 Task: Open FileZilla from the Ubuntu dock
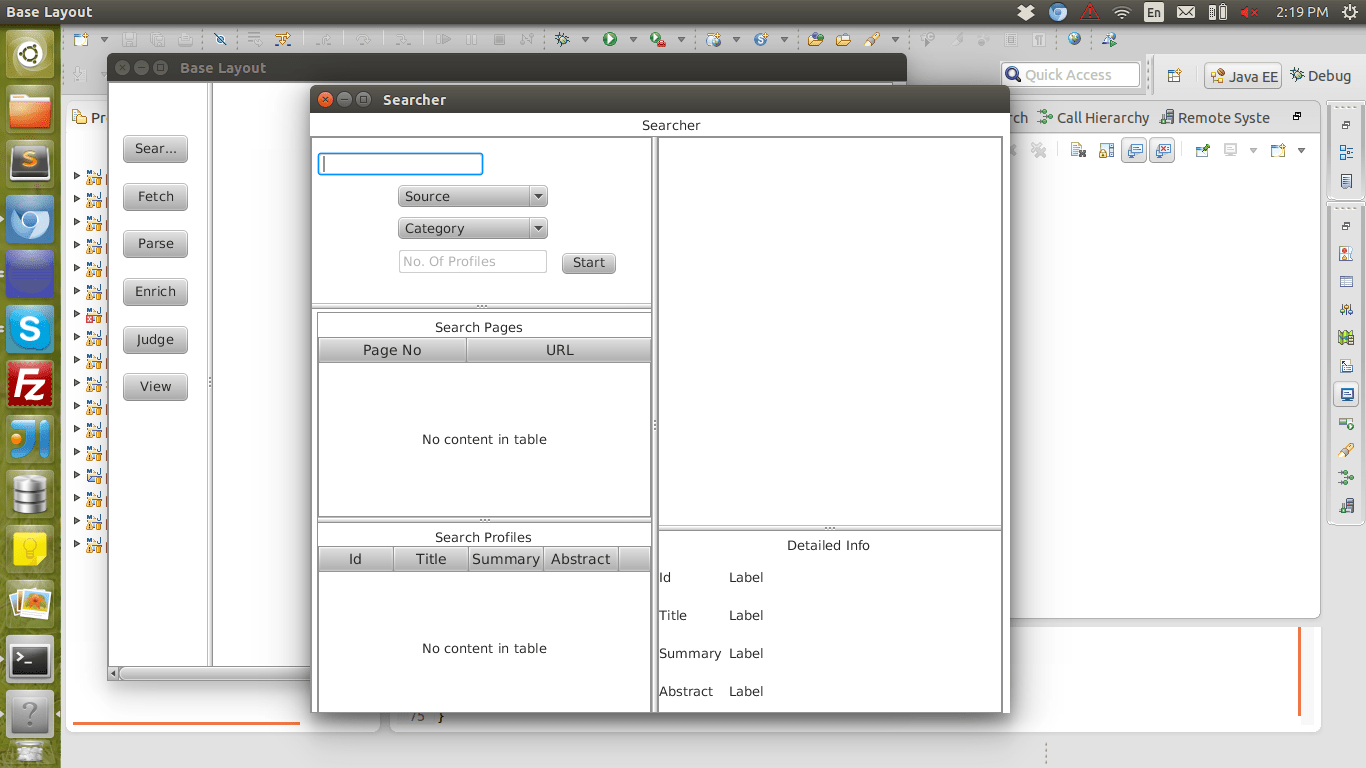30,386
